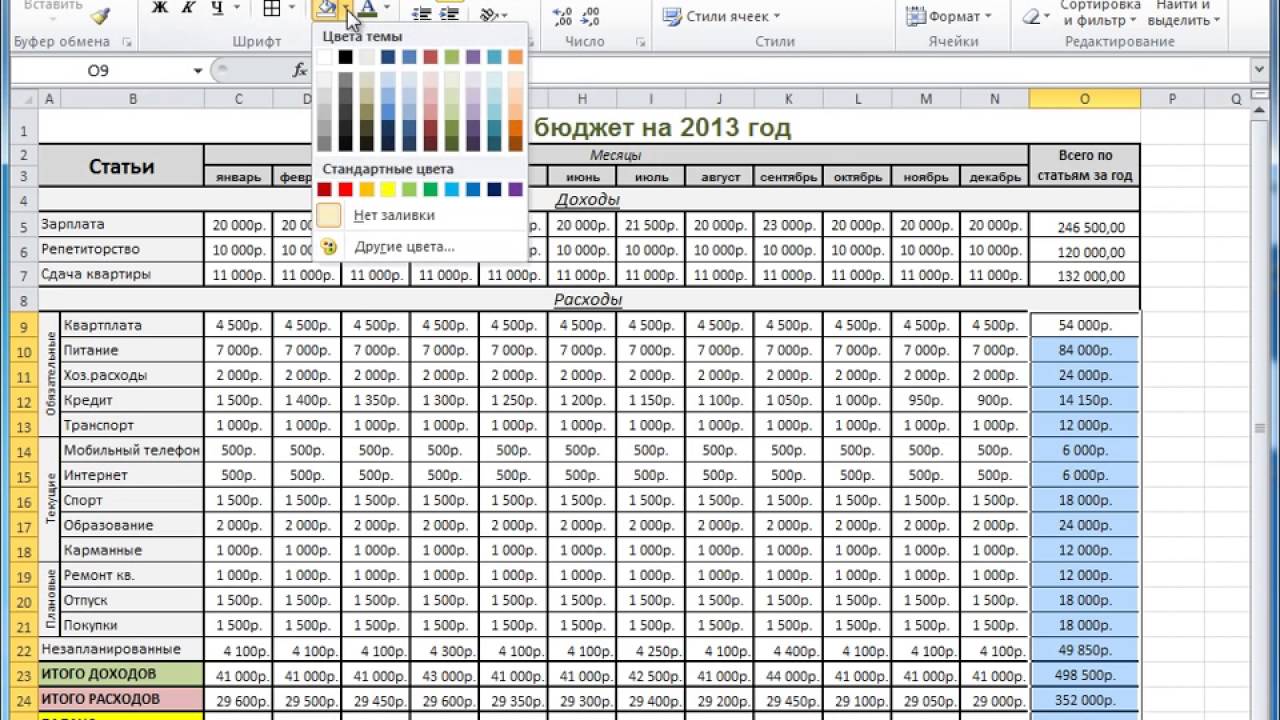The height and width of the screenshot is (720, 1280).
Task: Select row header 9
Action: [24, 325]
